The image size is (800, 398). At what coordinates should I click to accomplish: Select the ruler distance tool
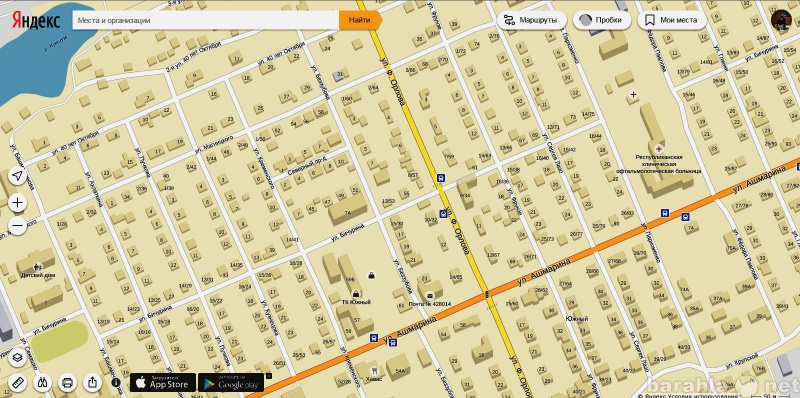(17, 382)
